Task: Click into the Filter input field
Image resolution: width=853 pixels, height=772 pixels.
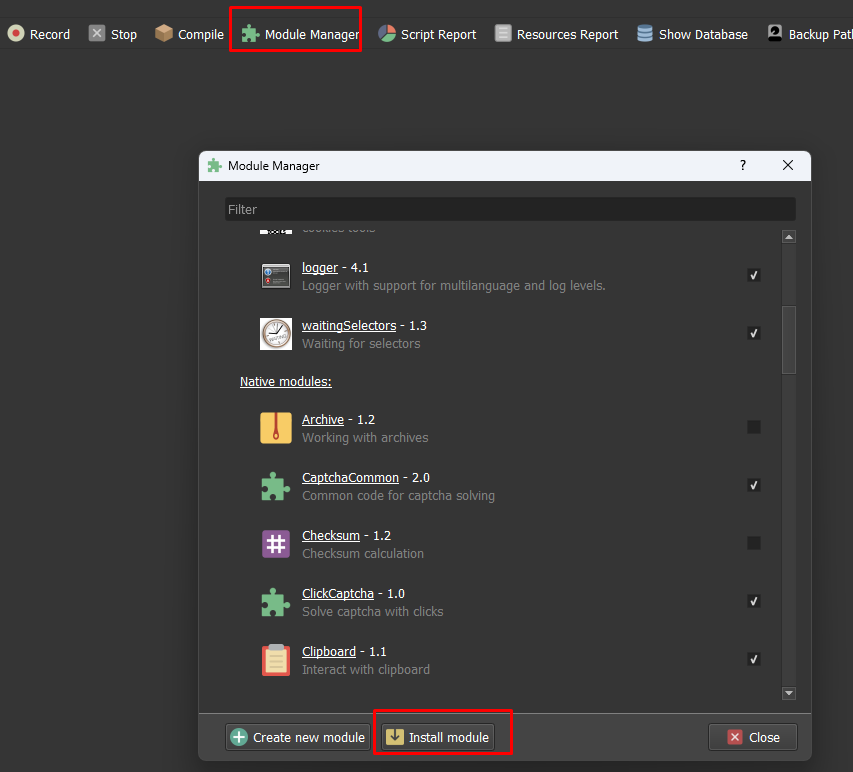Action: 510,209
